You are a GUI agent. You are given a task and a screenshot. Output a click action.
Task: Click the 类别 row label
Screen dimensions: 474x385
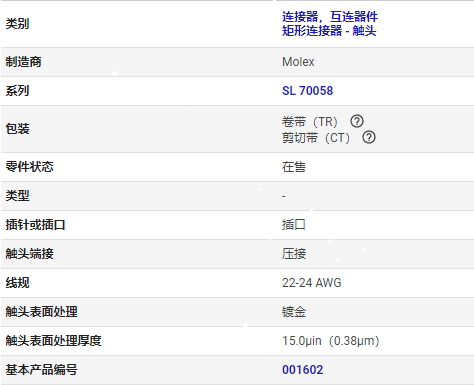click(17, 24)
